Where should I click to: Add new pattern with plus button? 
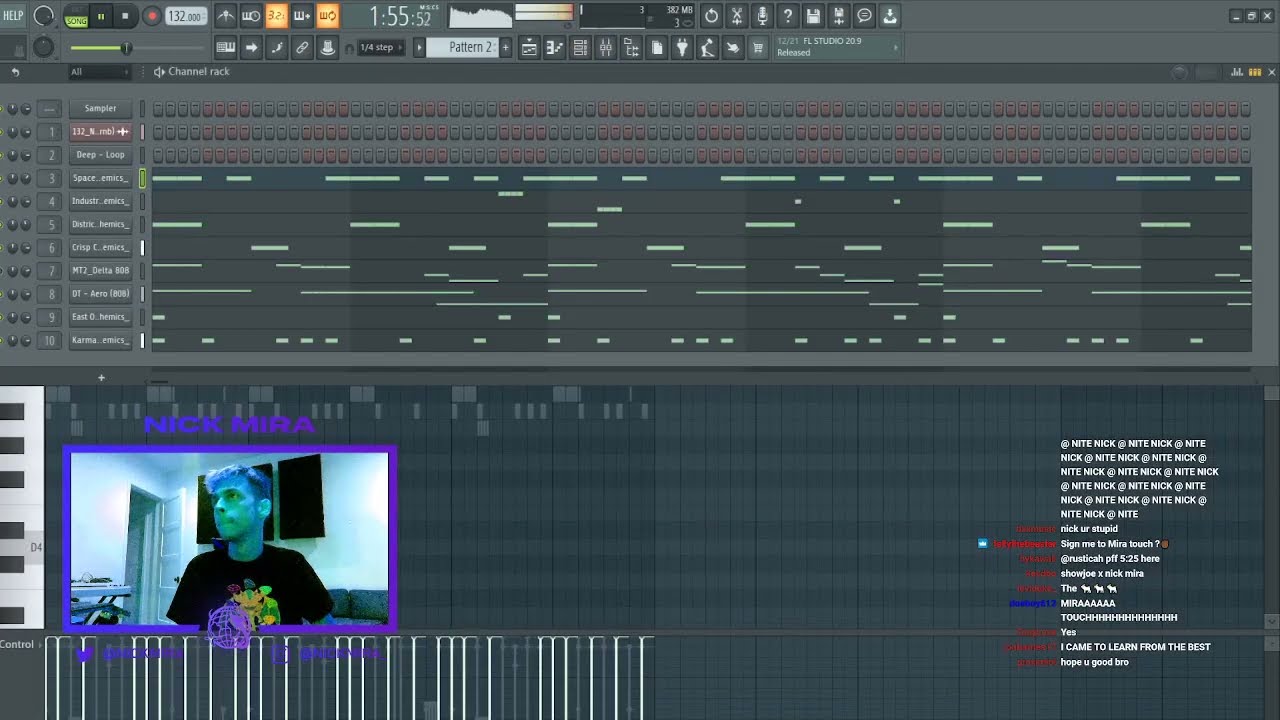click(x=505, y=47)
